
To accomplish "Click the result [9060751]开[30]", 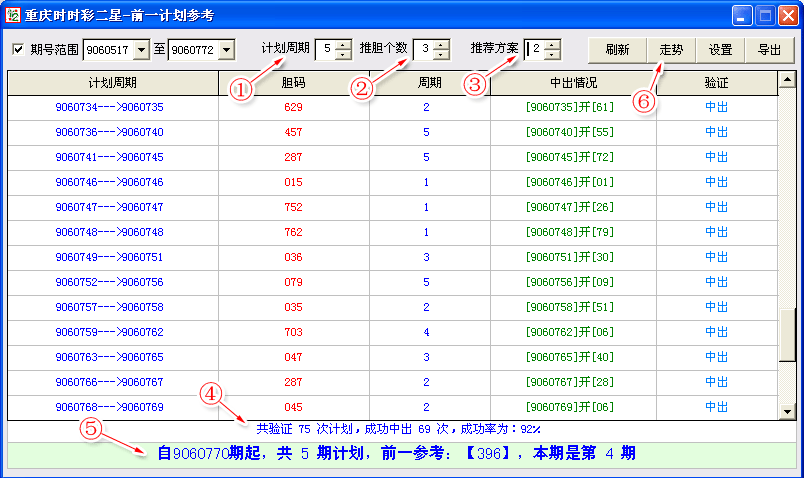I will (x=570, y=257).
